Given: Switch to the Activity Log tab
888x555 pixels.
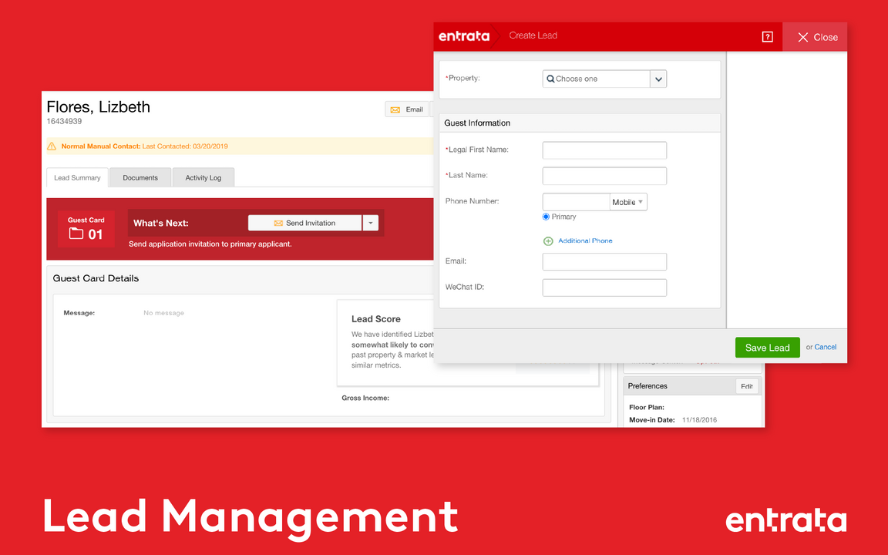Looking at the screenshot, I should (x=203, y=177).
